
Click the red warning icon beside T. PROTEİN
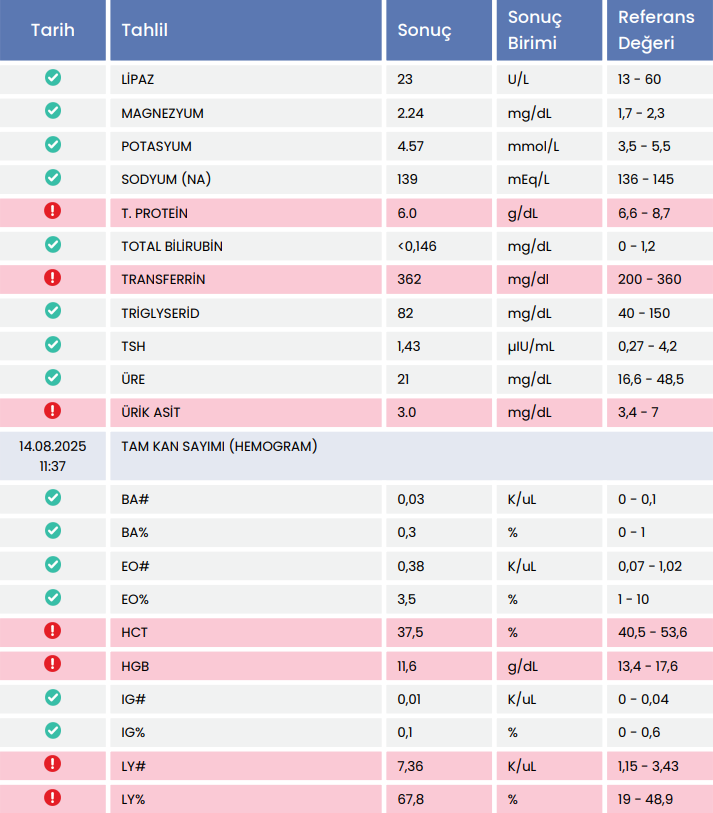pyautogui.click(x=53, y=211)
